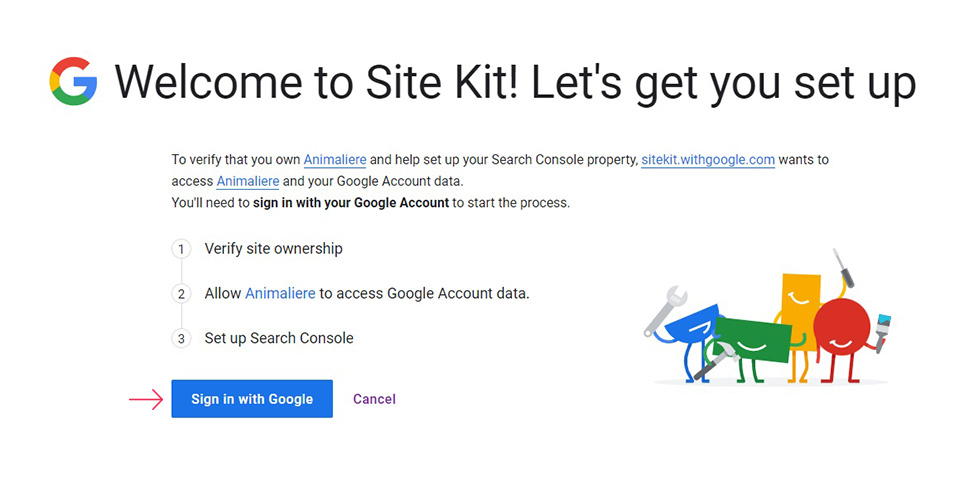Click the gray wrench in the illustration
969x485 pixels.
[x=664, y=310]
